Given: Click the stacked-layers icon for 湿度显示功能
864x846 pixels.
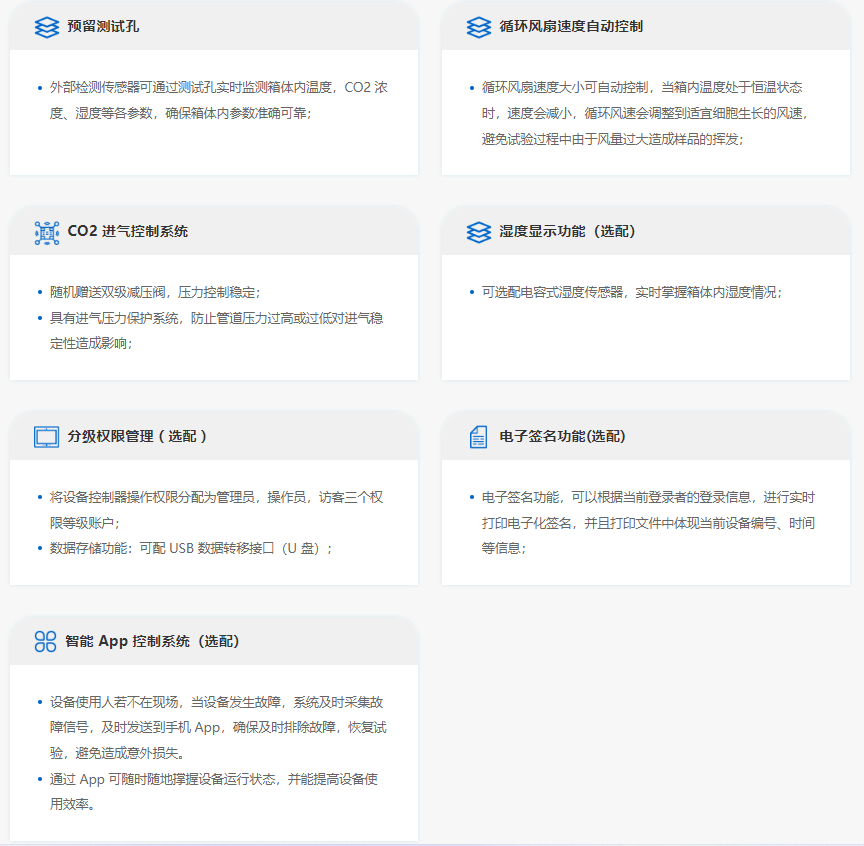Looking at the screenshot, I should pyautogui.click(x=478, y=232).
